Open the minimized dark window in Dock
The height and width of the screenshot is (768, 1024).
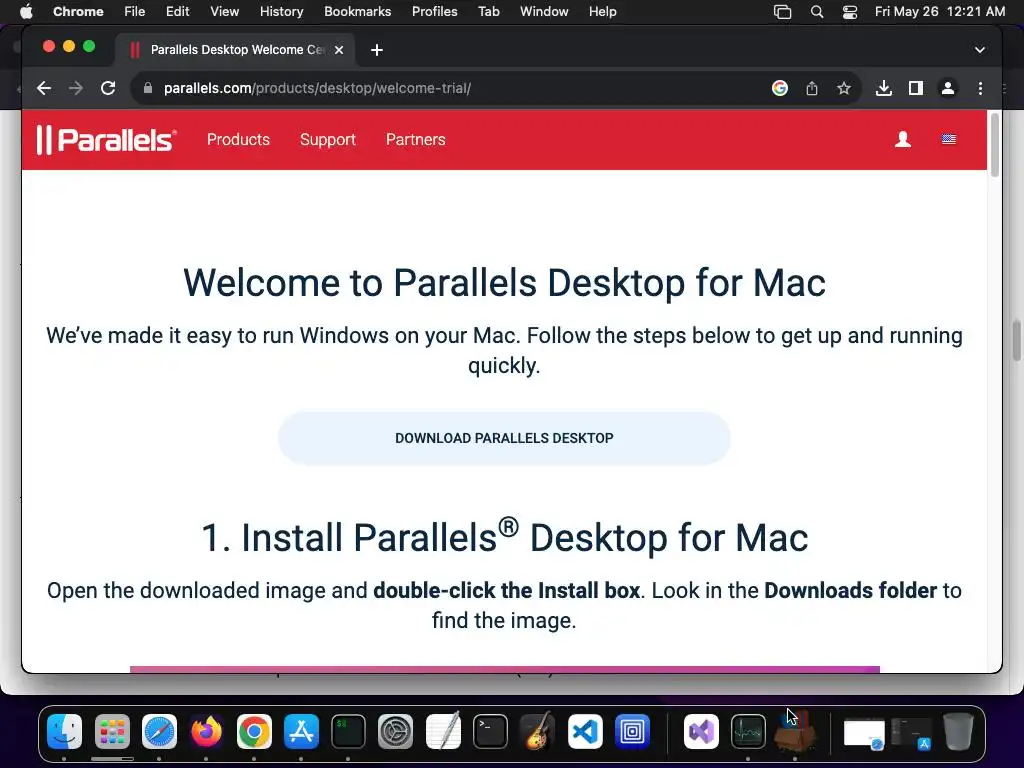912,733
